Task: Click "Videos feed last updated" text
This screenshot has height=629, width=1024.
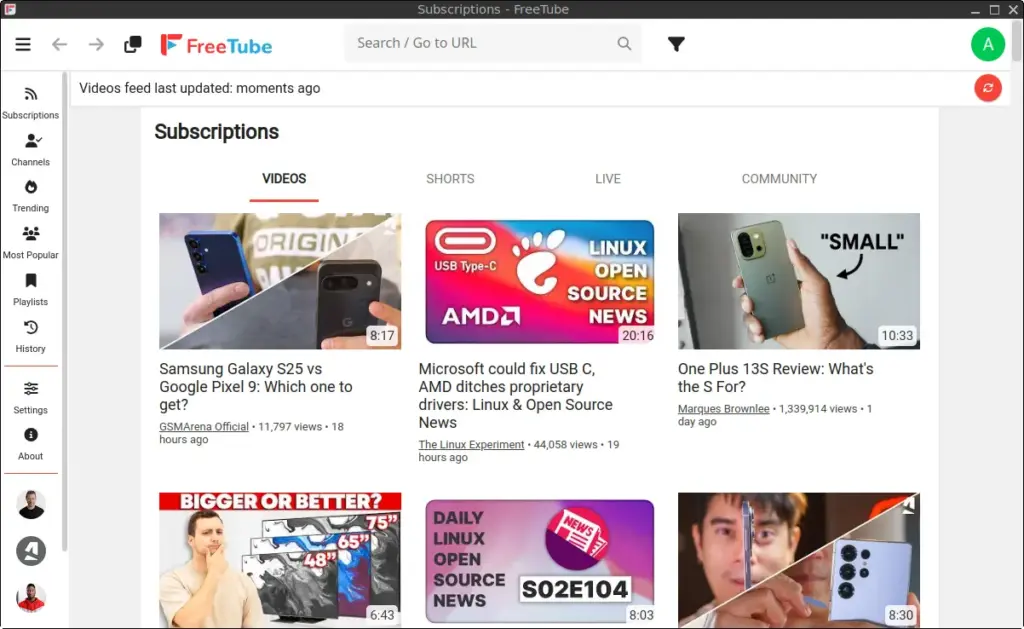Action: [x=200, y=88]
